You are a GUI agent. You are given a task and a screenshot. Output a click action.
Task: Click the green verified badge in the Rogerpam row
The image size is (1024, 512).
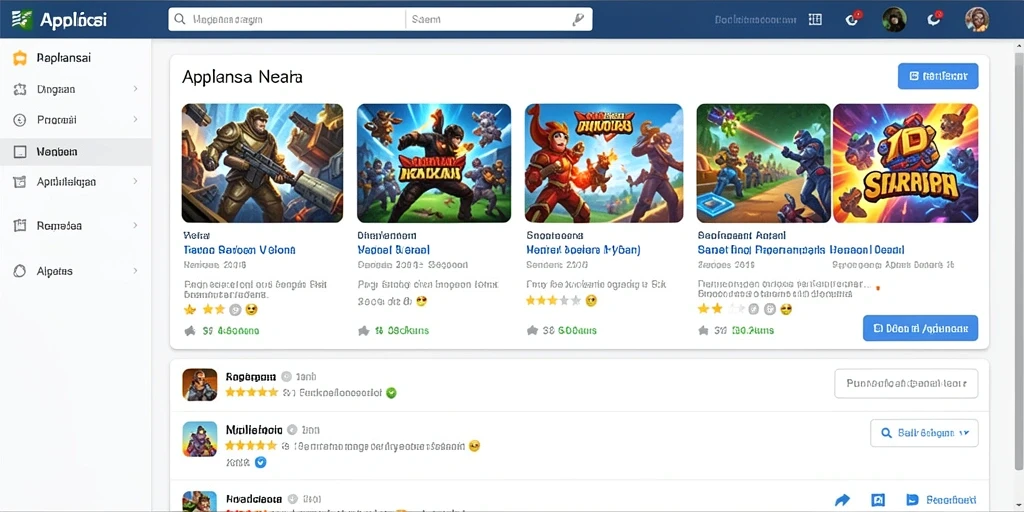pos(391,393)
